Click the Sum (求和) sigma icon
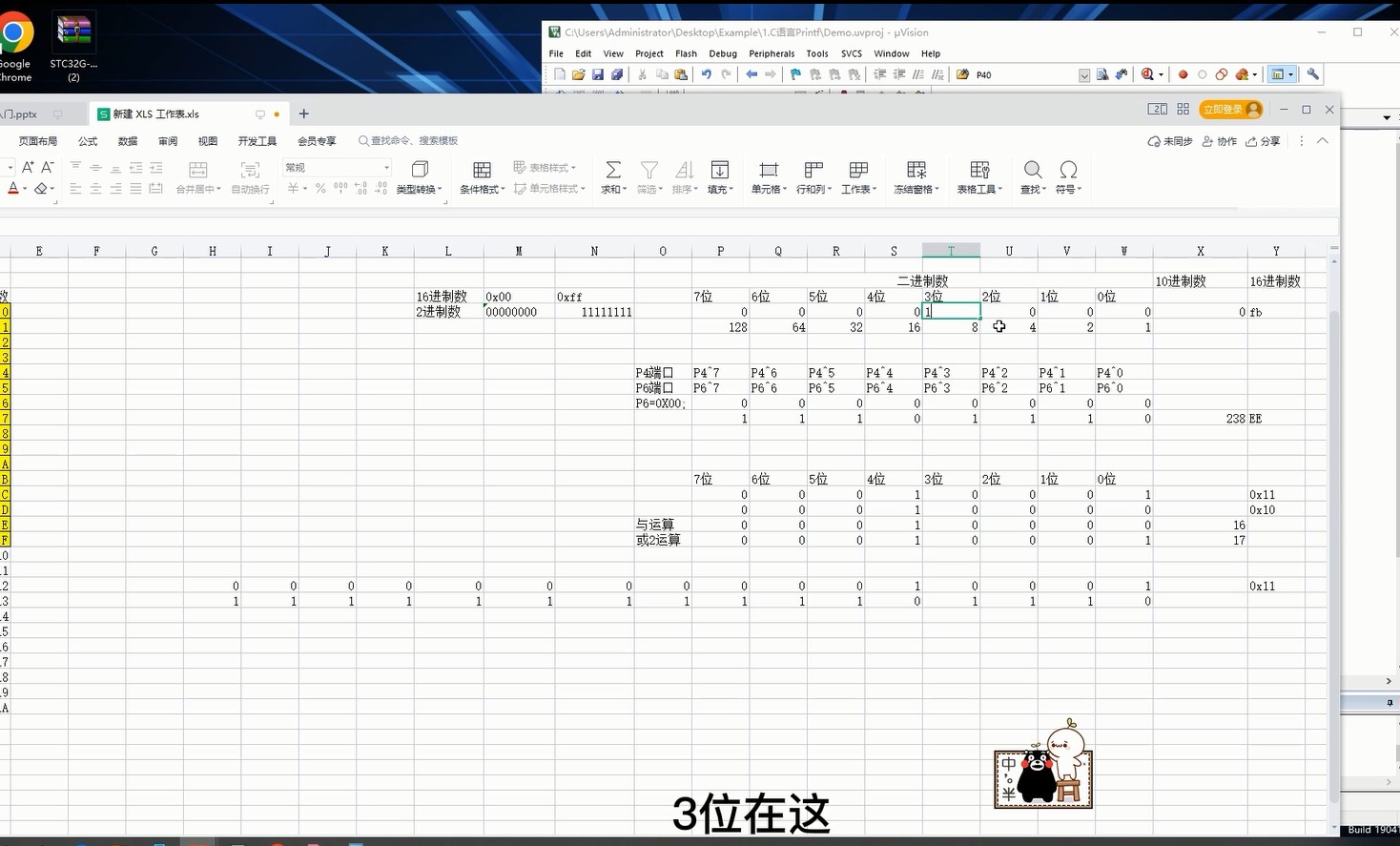This screenshot has width=1400, height=846. coord(613,170)
